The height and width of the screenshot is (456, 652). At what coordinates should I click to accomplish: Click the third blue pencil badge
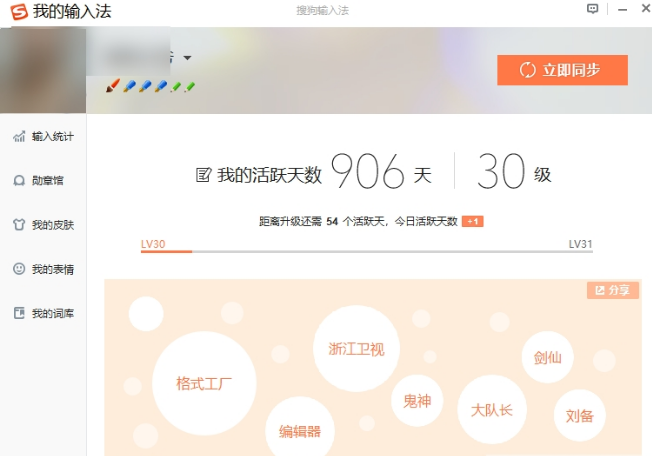(x=161, y=86)
